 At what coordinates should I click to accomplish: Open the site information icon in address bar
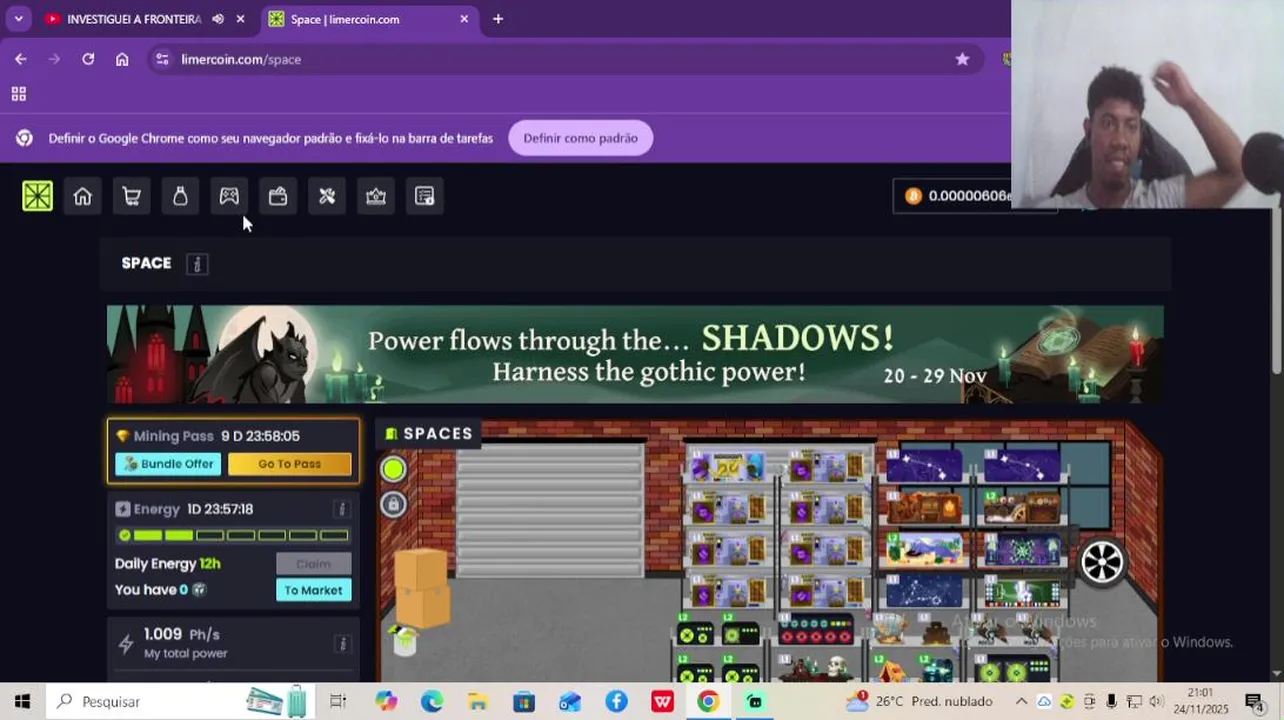point(163,59)
